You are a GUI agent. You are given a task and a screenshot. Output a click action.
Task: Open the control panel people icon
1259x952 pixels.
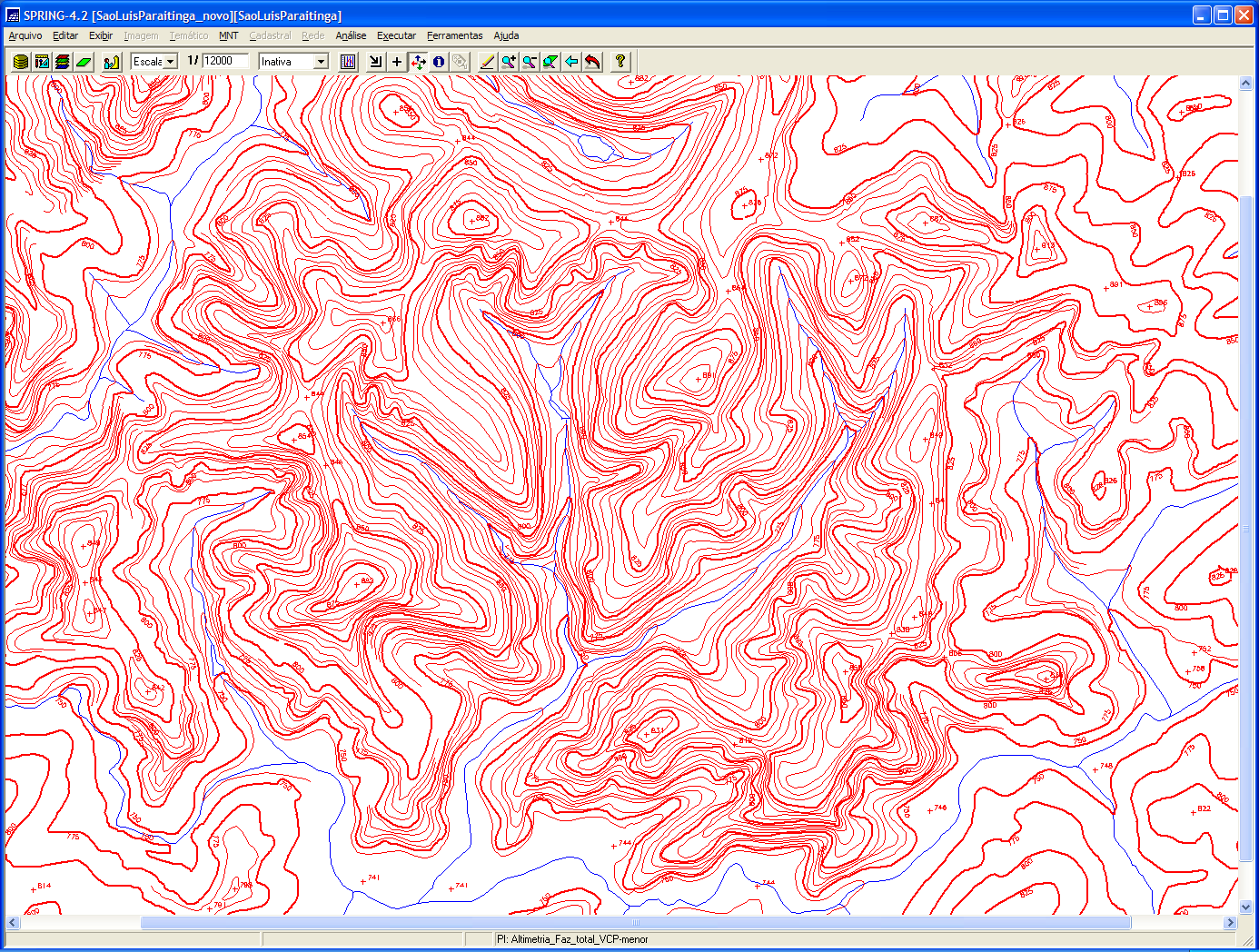(112, 62)
